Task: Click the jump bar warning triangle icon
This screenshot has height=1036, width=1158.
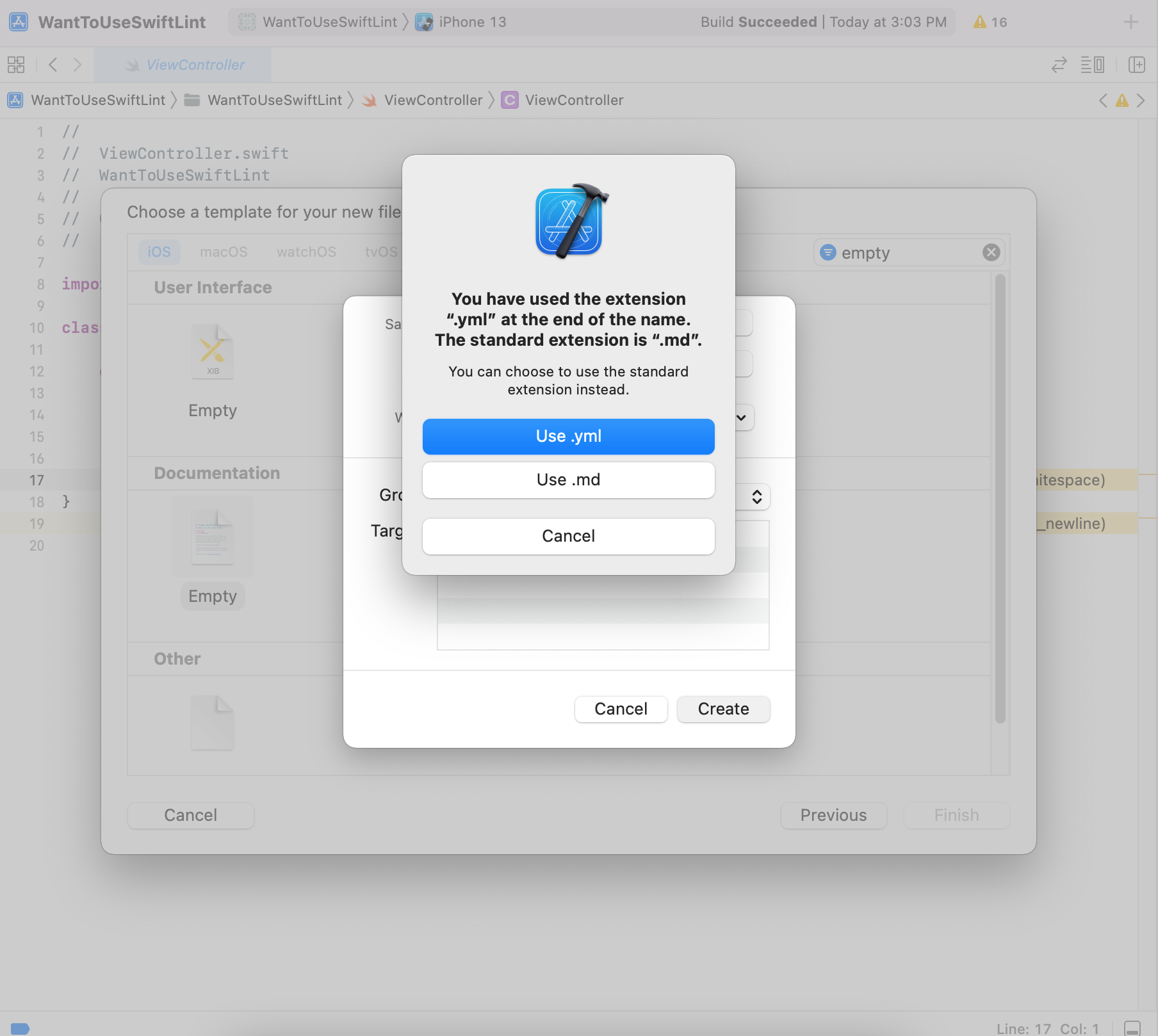Action: point(1122,101)
